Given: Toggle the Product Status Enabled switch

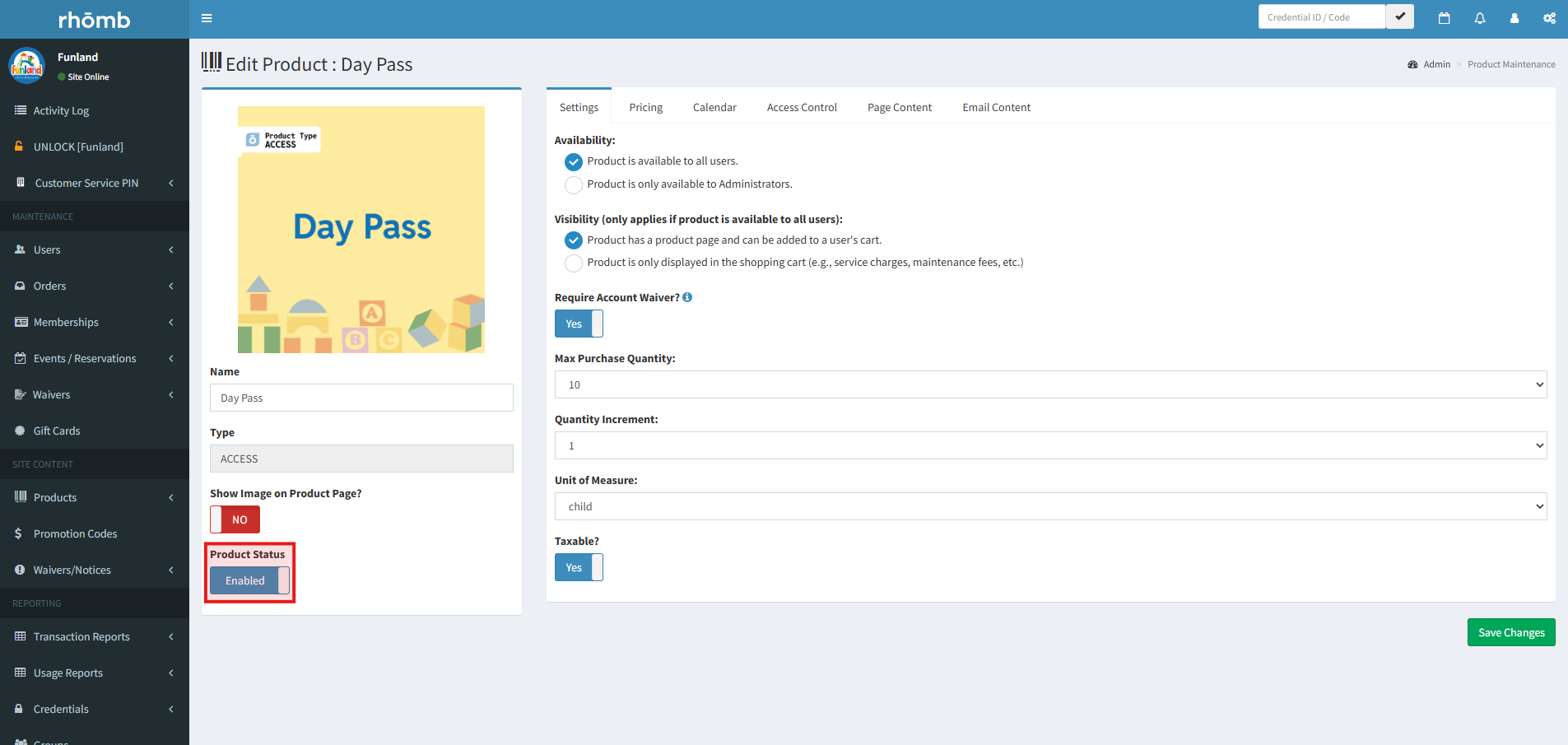Looking at the screenshot, I should [x=249, y=580].
